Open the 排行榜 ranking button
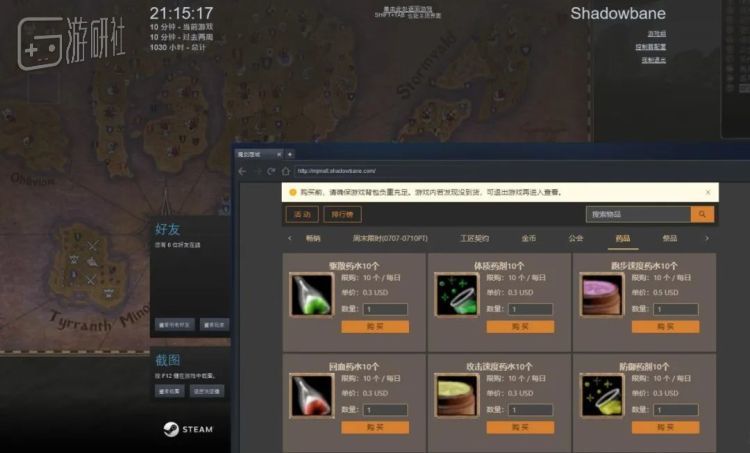 [342, 214]
